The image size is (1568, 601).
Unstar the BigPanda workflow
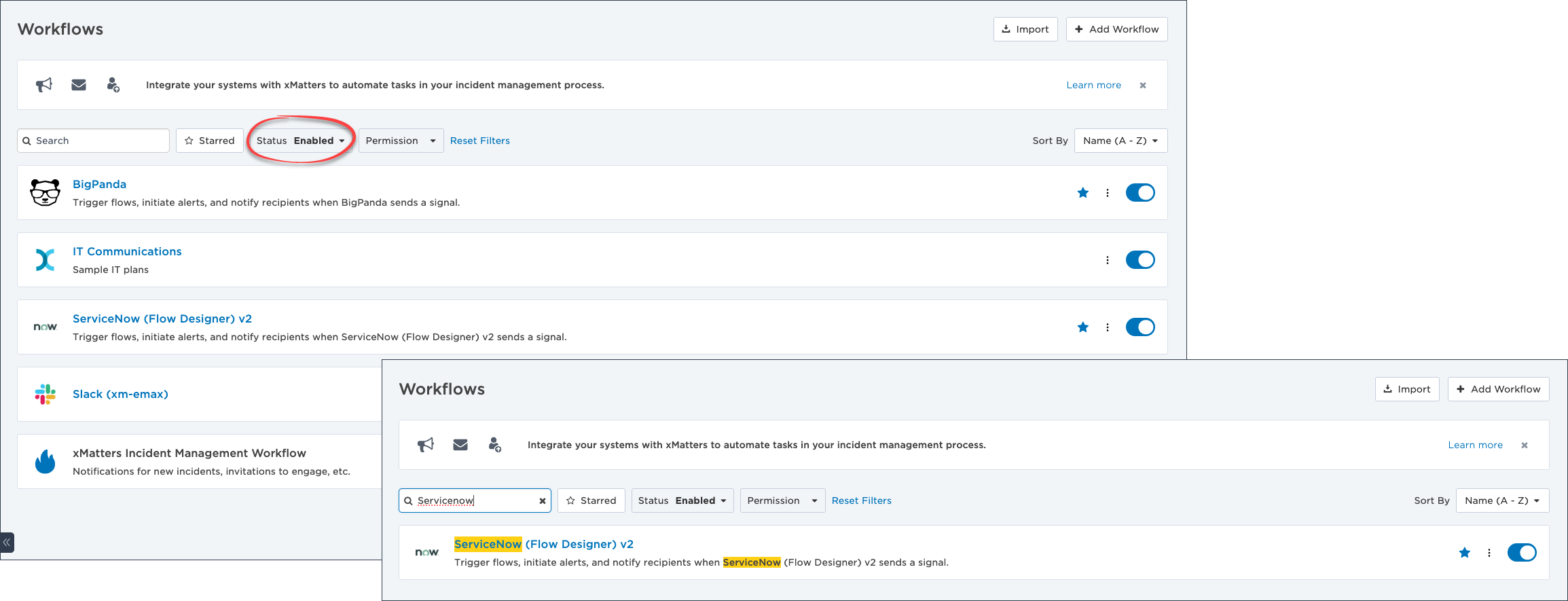pos(1083,193)
